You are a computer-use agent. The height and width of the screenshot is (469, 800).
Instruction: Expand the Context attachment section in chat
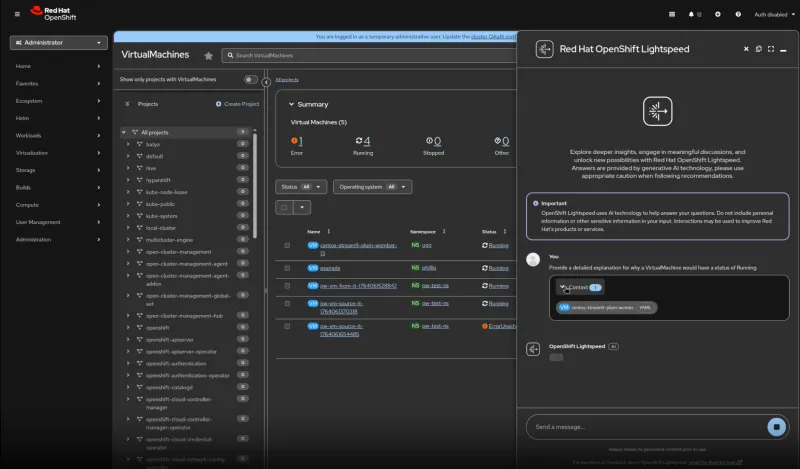point(580,287)
